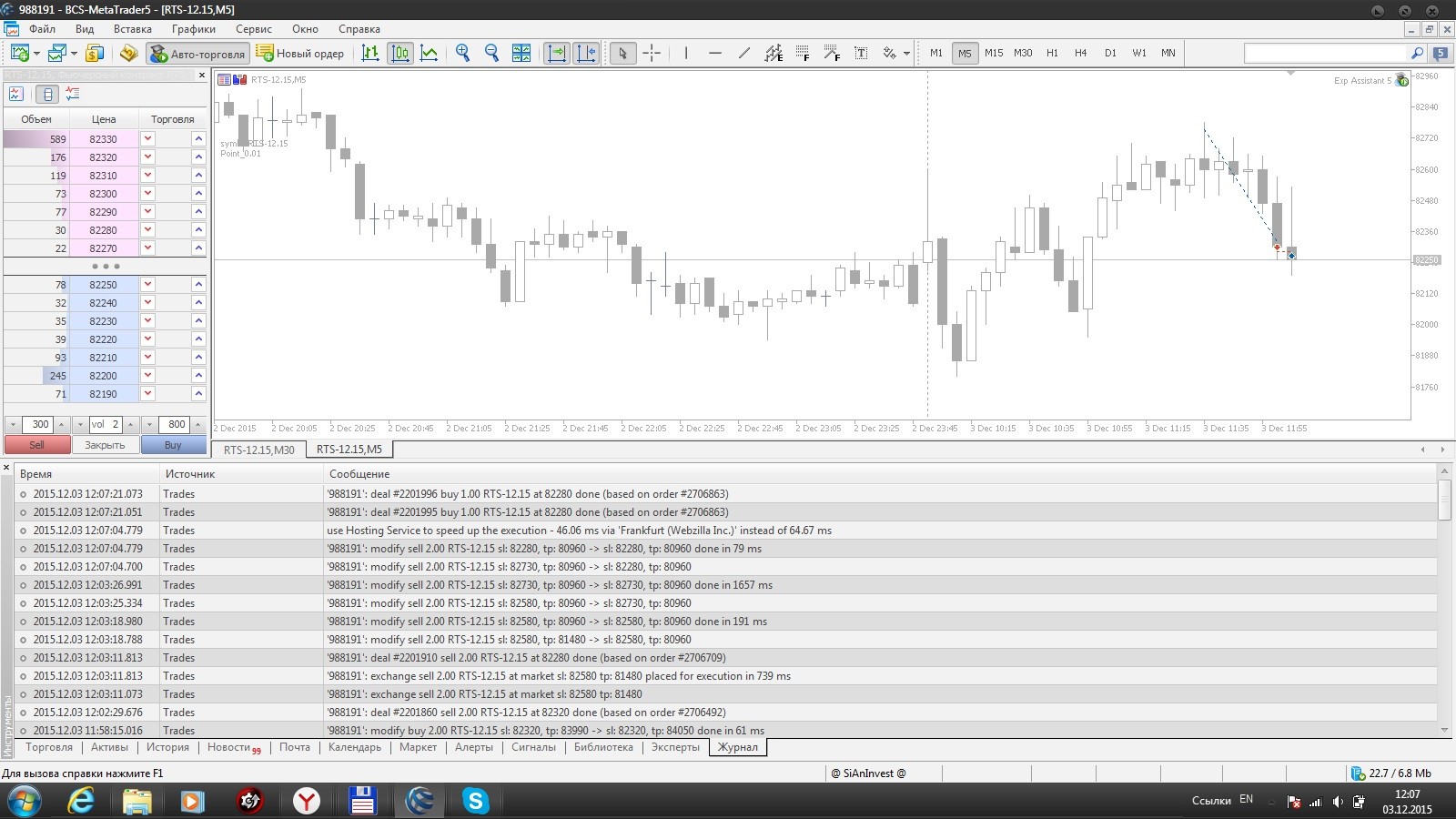Open sell dropdown at price 82300
Screen dimensions: 1456x819
click(147, 193)
